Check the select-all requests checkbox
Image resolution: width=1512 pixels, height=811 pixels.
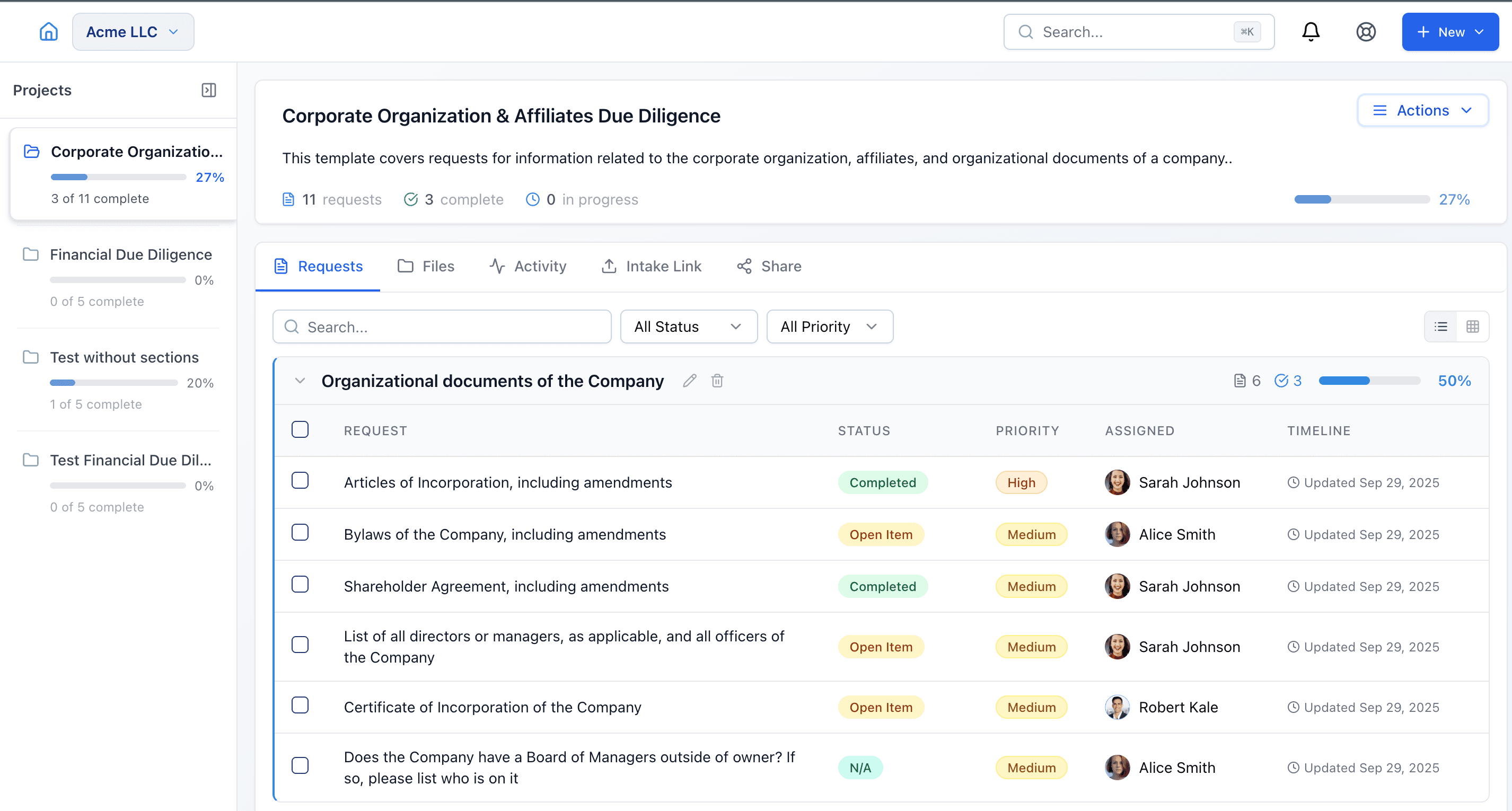click(300, 429)
